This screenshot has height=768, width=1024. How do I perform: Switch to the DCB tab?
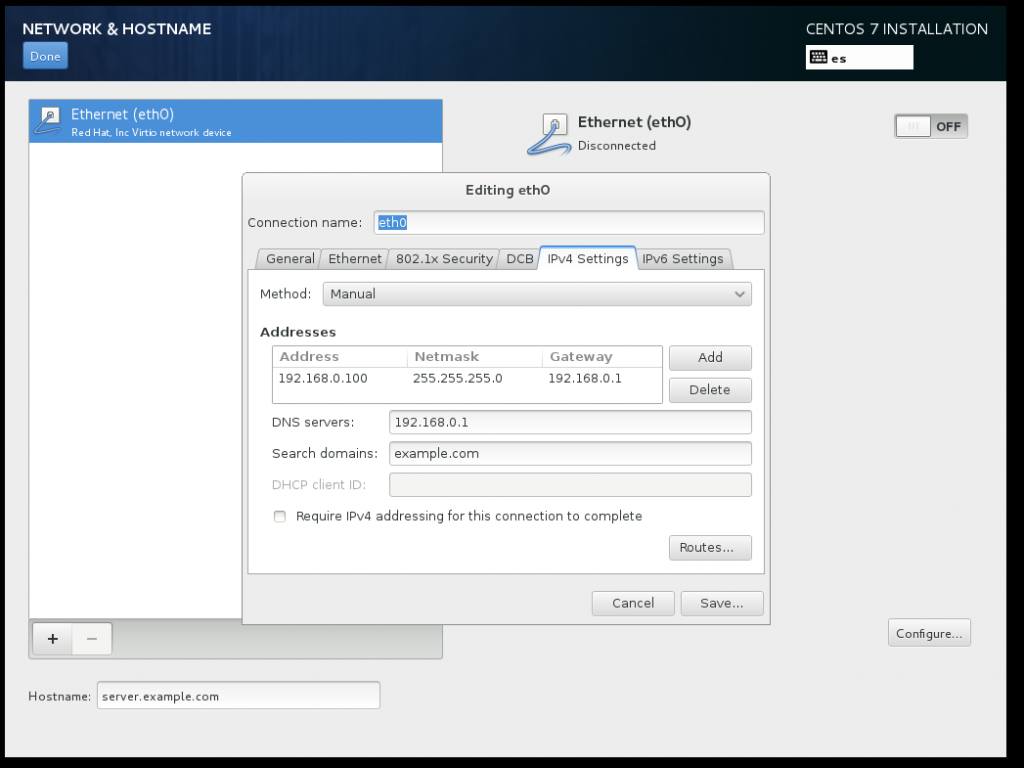(519, 258)
